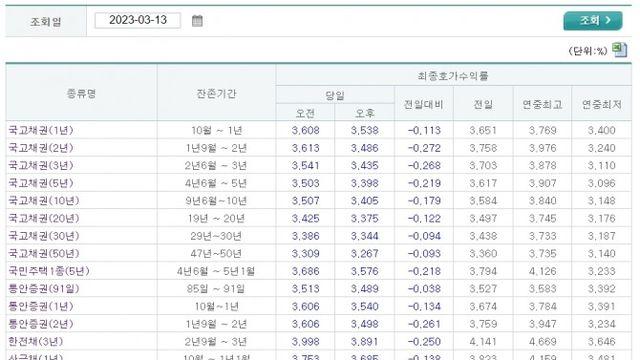This screenshot has height=360, width=640.
Task: Click the 29년~30년 maturity cell
Action: click(216, 236)
